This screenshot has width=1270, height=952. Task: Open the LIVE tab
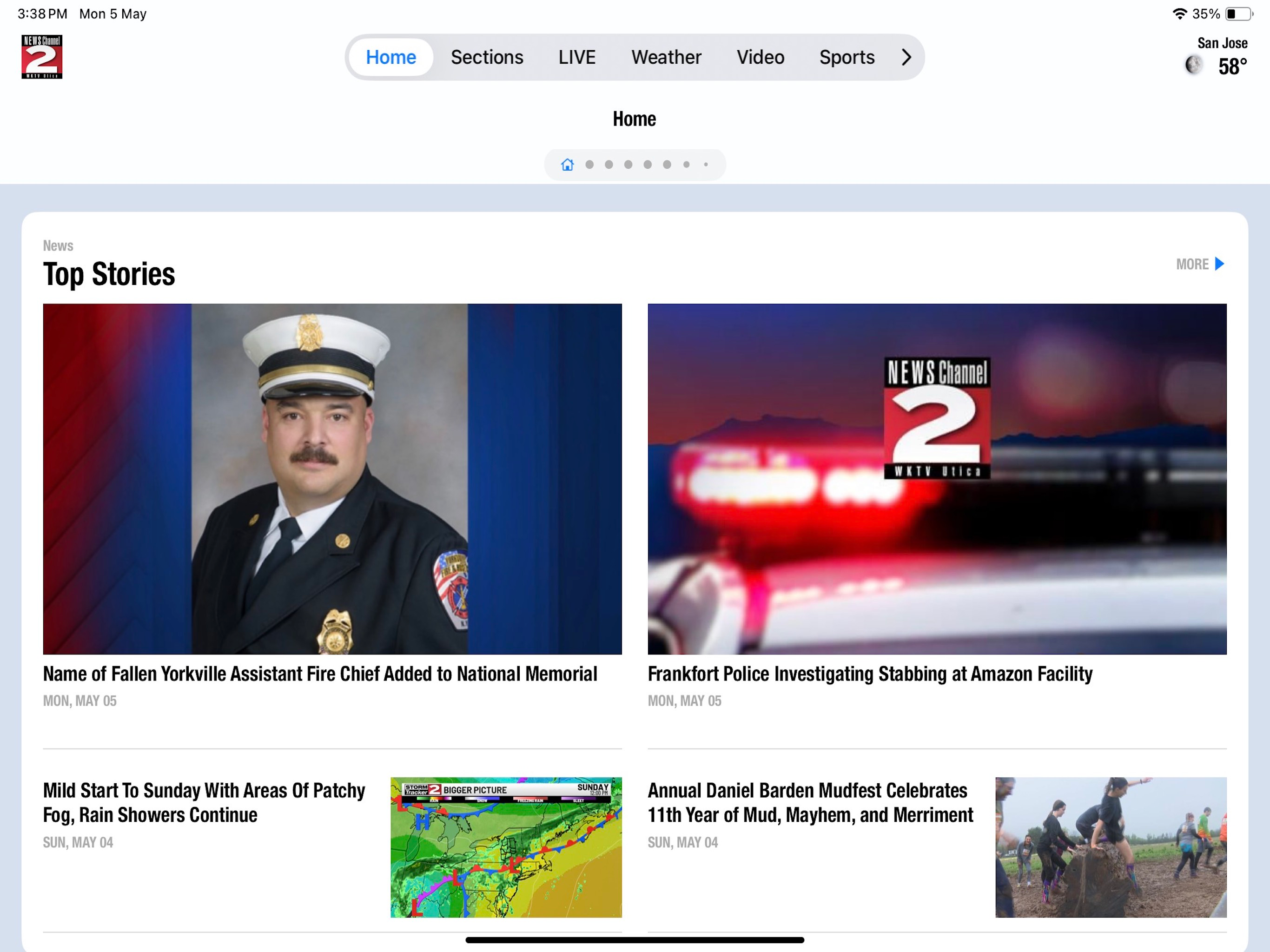(x=576, y=57)
